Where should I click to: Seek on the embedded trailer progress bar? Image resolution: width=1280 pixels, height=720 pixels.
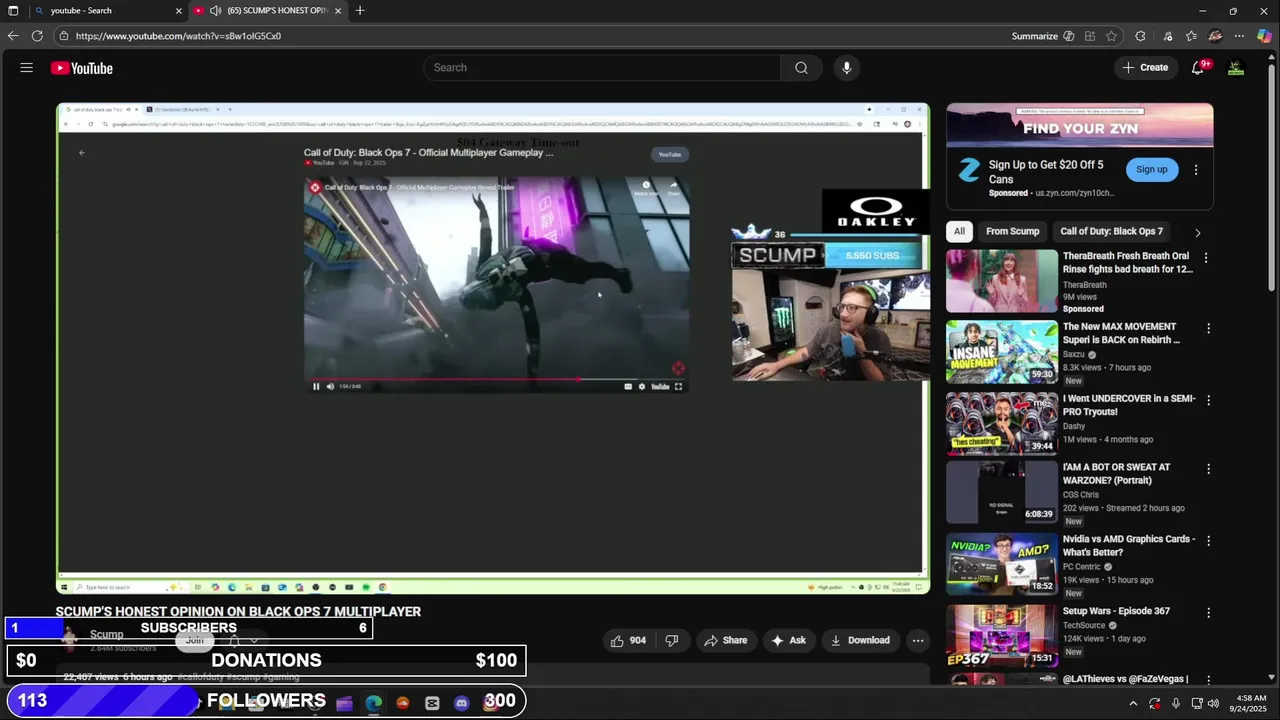coord(496,379)
